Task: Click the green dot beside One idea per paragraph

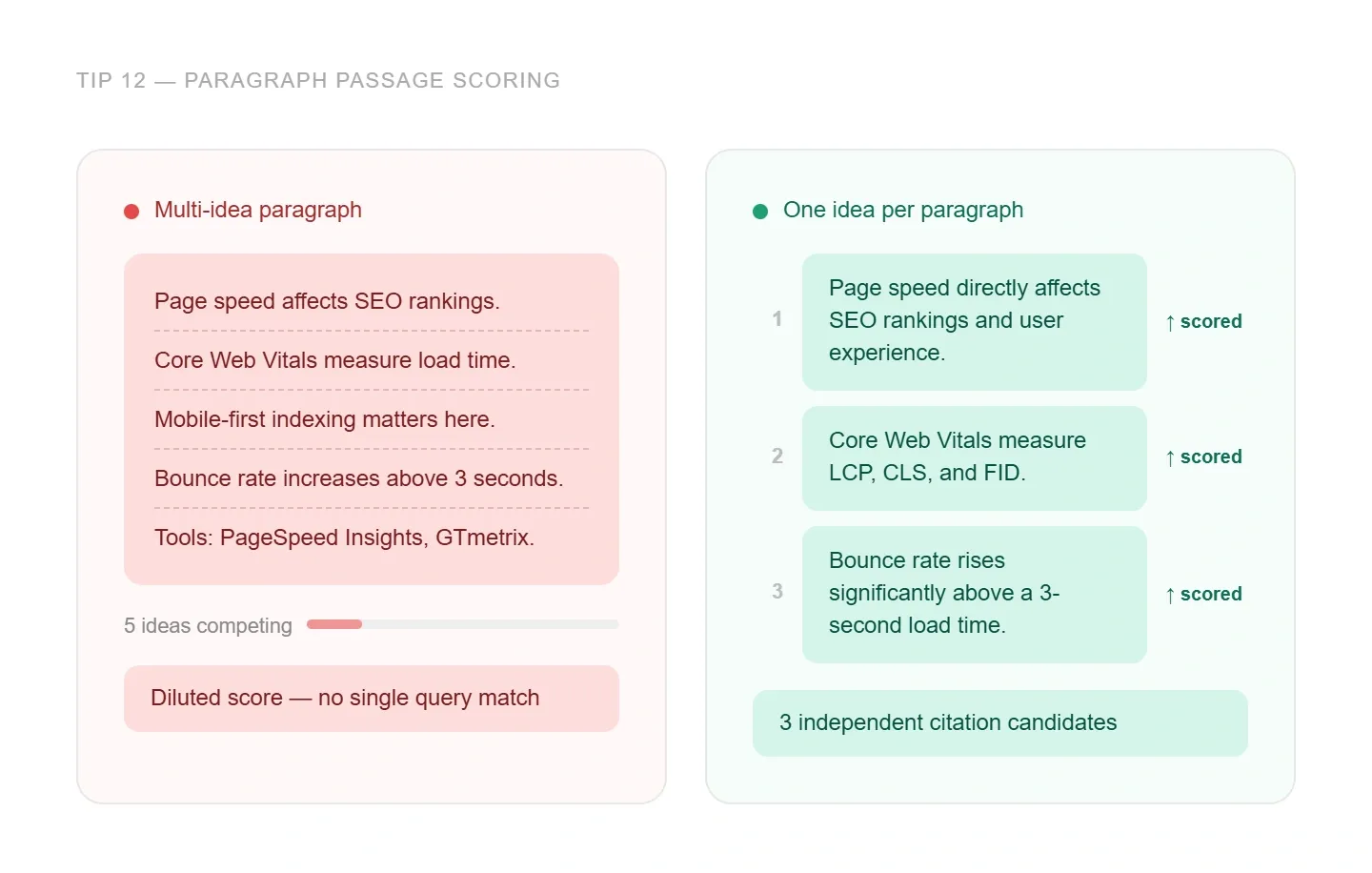Action: (760, 211)
